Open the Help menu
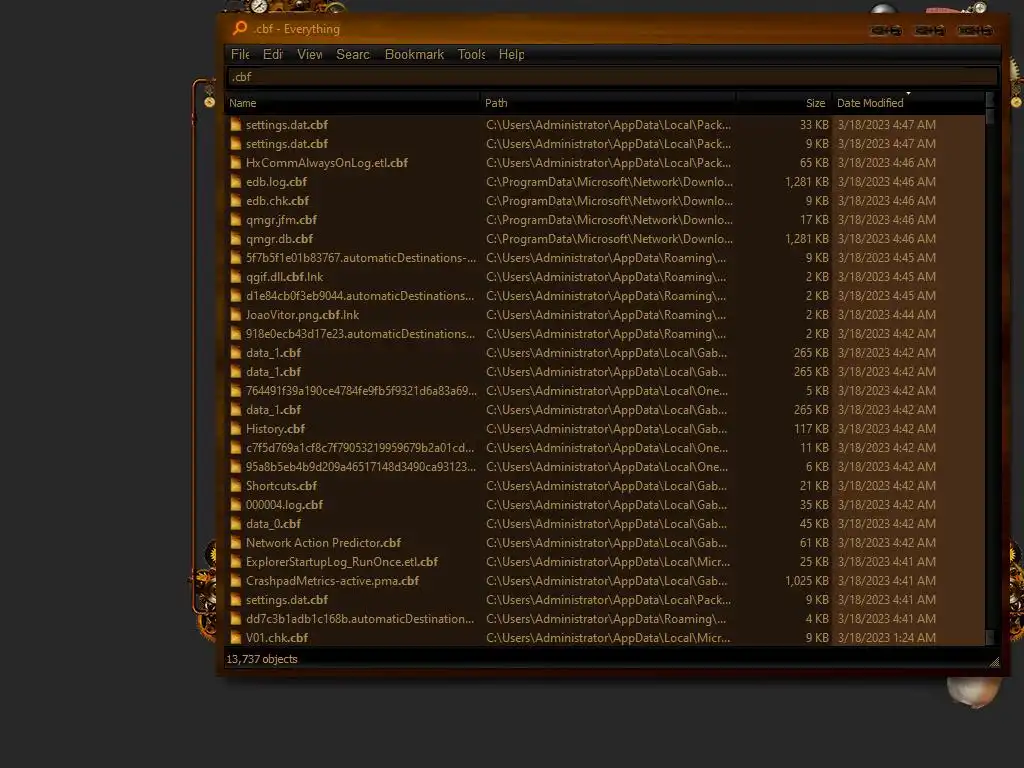The image size is (1024, 768). (511, 55)
